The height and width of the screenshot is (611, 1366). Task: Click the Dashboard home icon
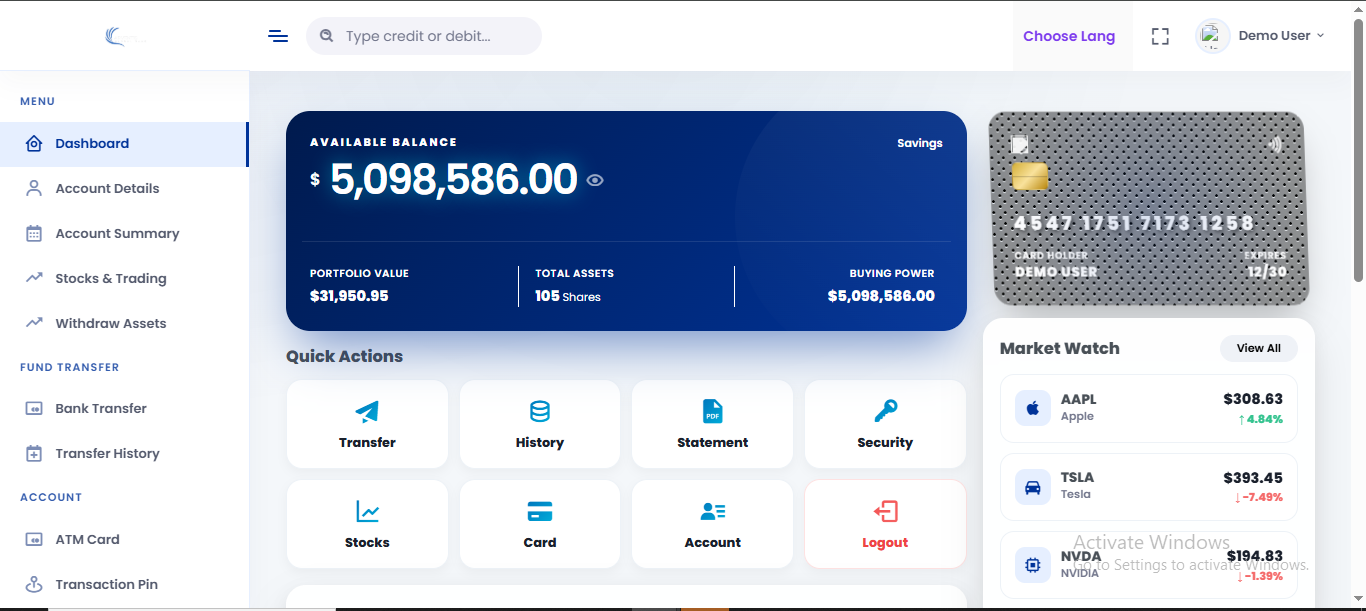(34, 143)
